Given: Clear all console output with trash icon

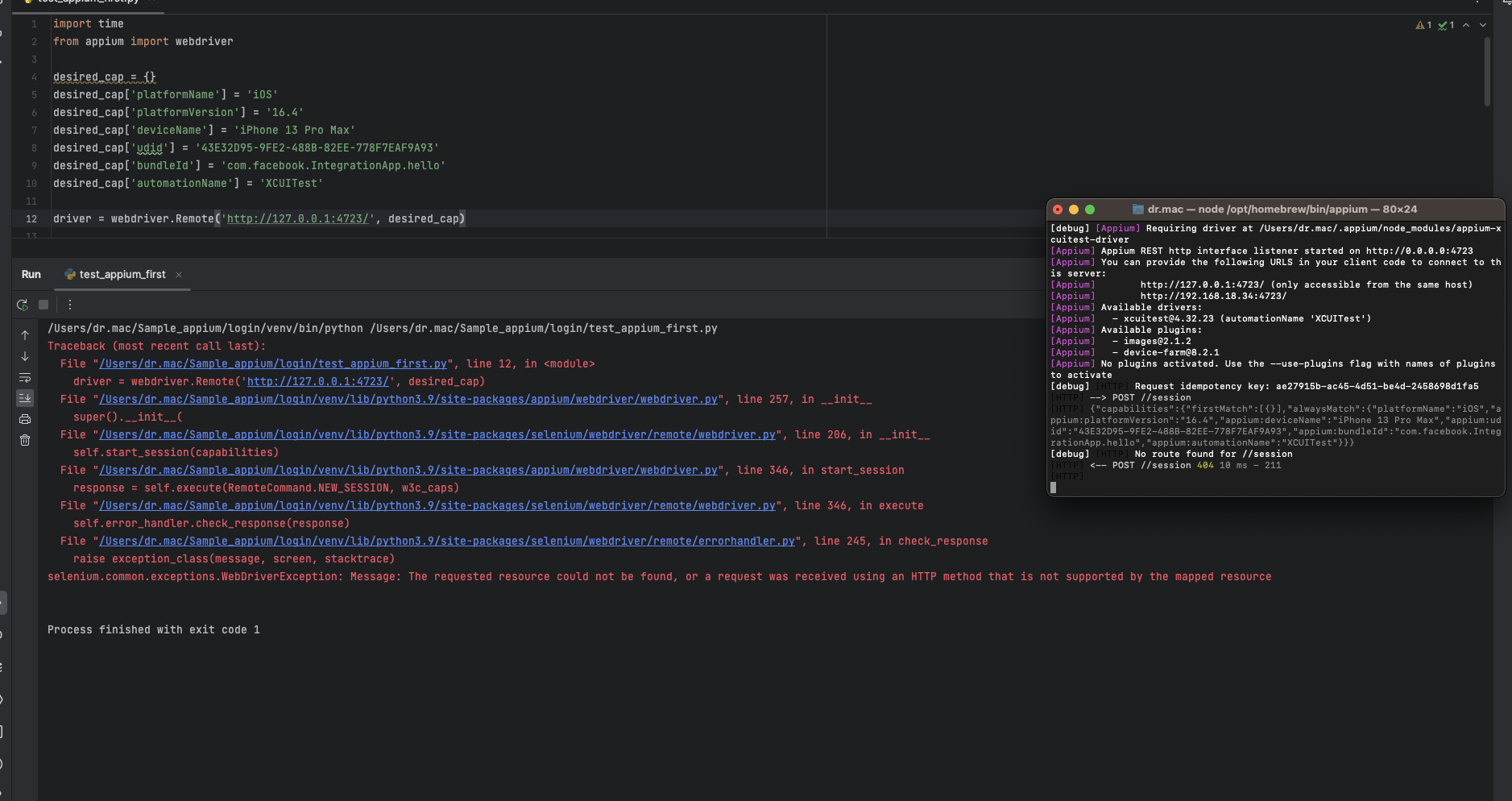Looking at the screenshot, I should coord(25,439).
